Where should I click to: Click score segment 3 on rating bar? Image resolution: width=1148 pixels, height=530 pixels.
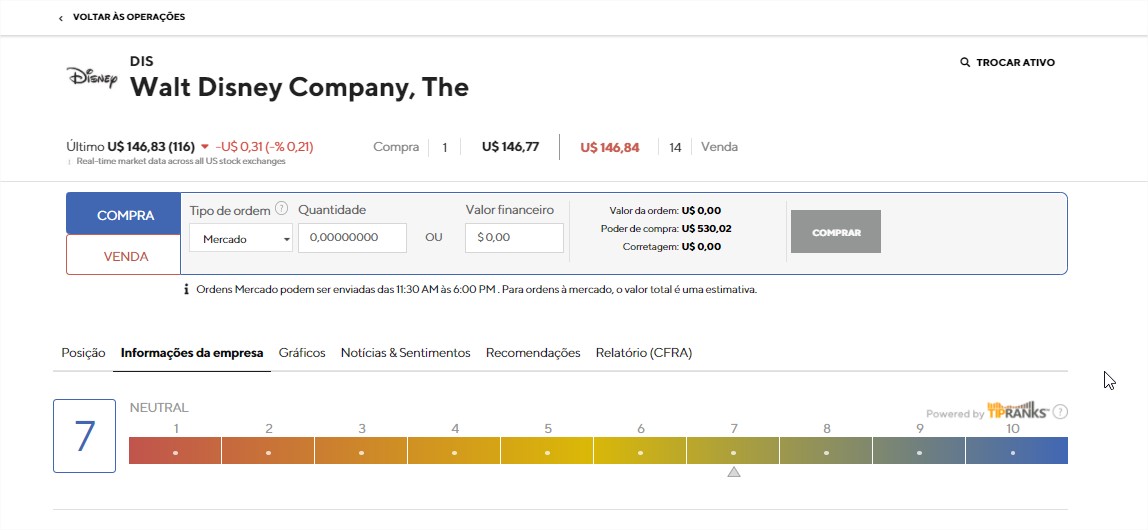pos(362,451)
